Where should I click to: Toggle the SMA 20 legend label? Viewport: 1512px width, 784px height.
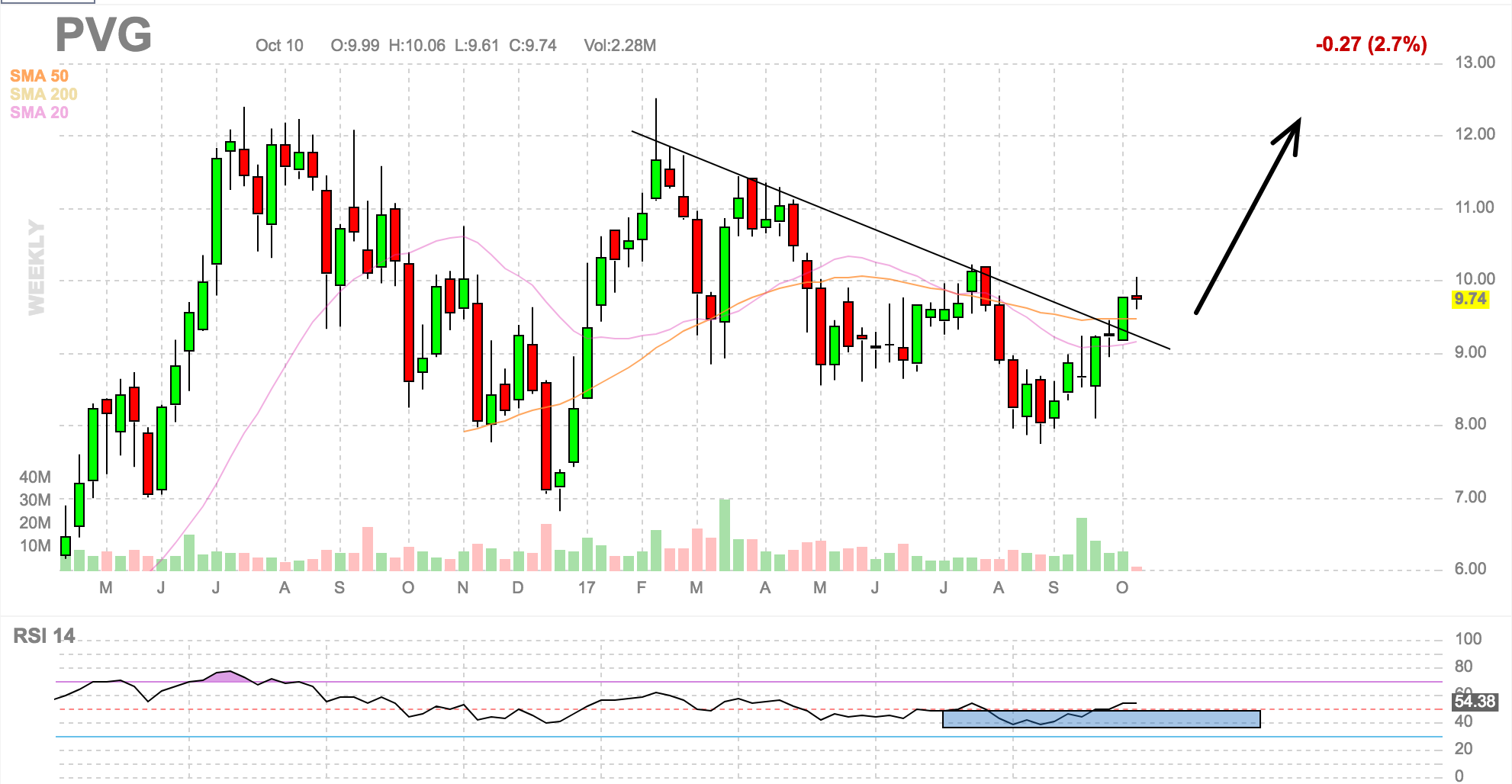[x=39, y=113]
